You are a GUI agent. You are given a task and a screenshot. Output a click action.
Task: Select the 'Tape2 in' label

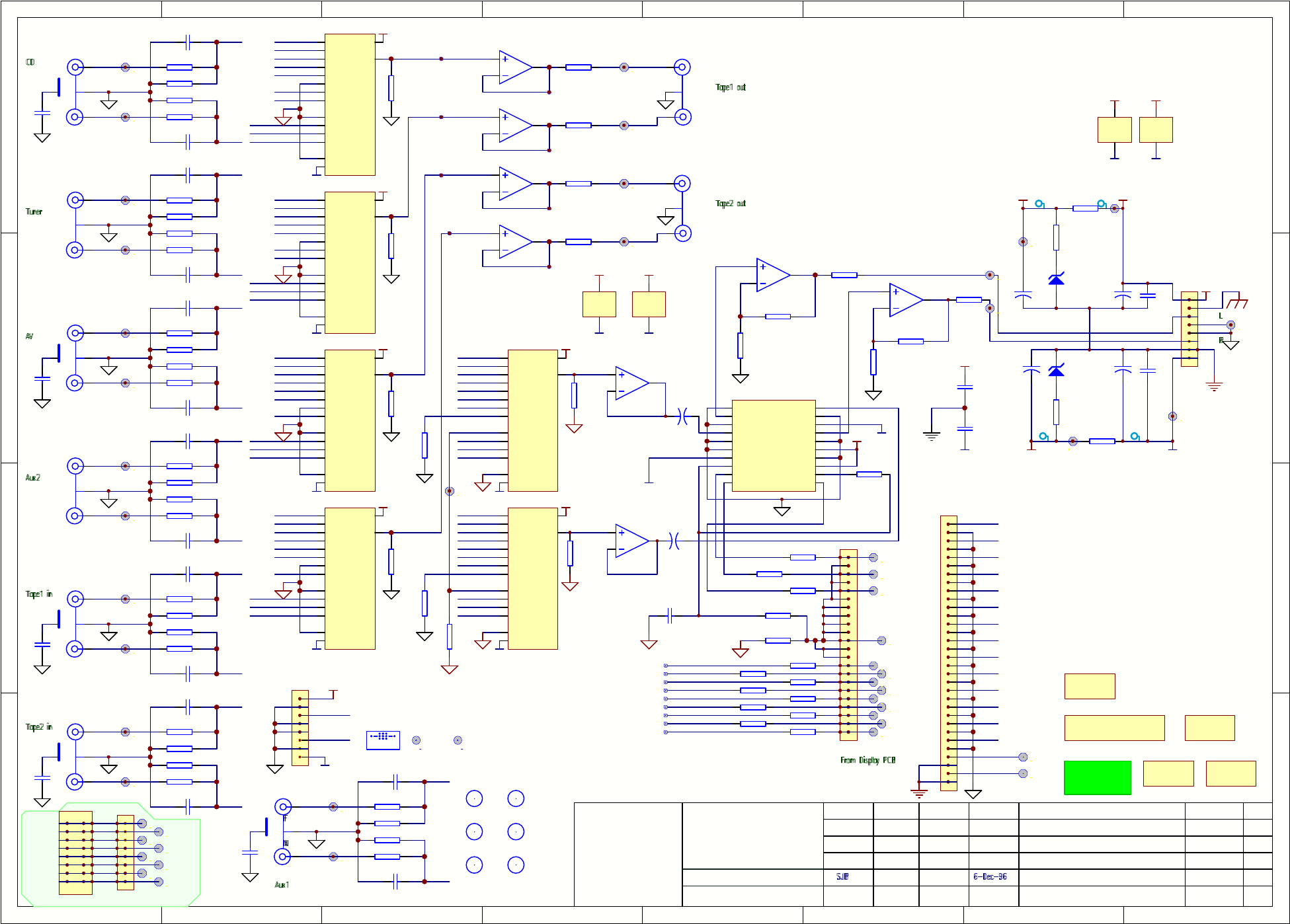39,726
